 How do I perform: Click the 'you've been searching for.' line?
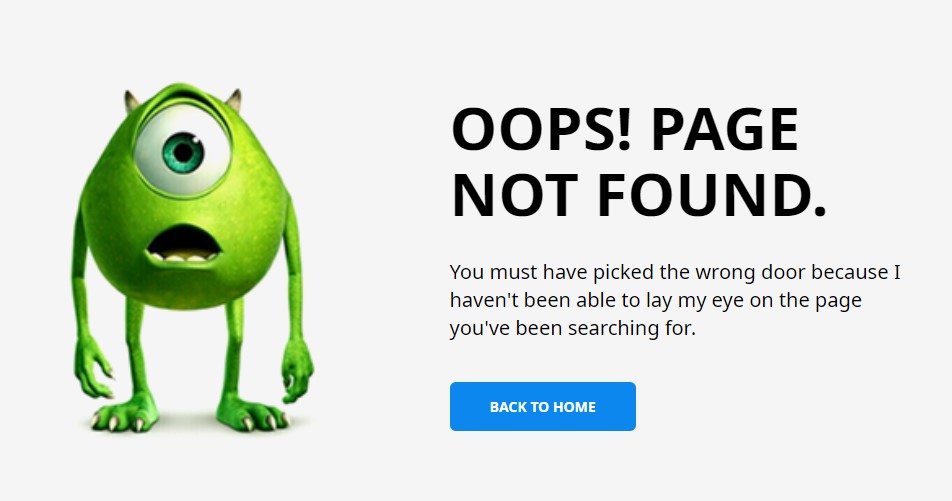point(573,329)
